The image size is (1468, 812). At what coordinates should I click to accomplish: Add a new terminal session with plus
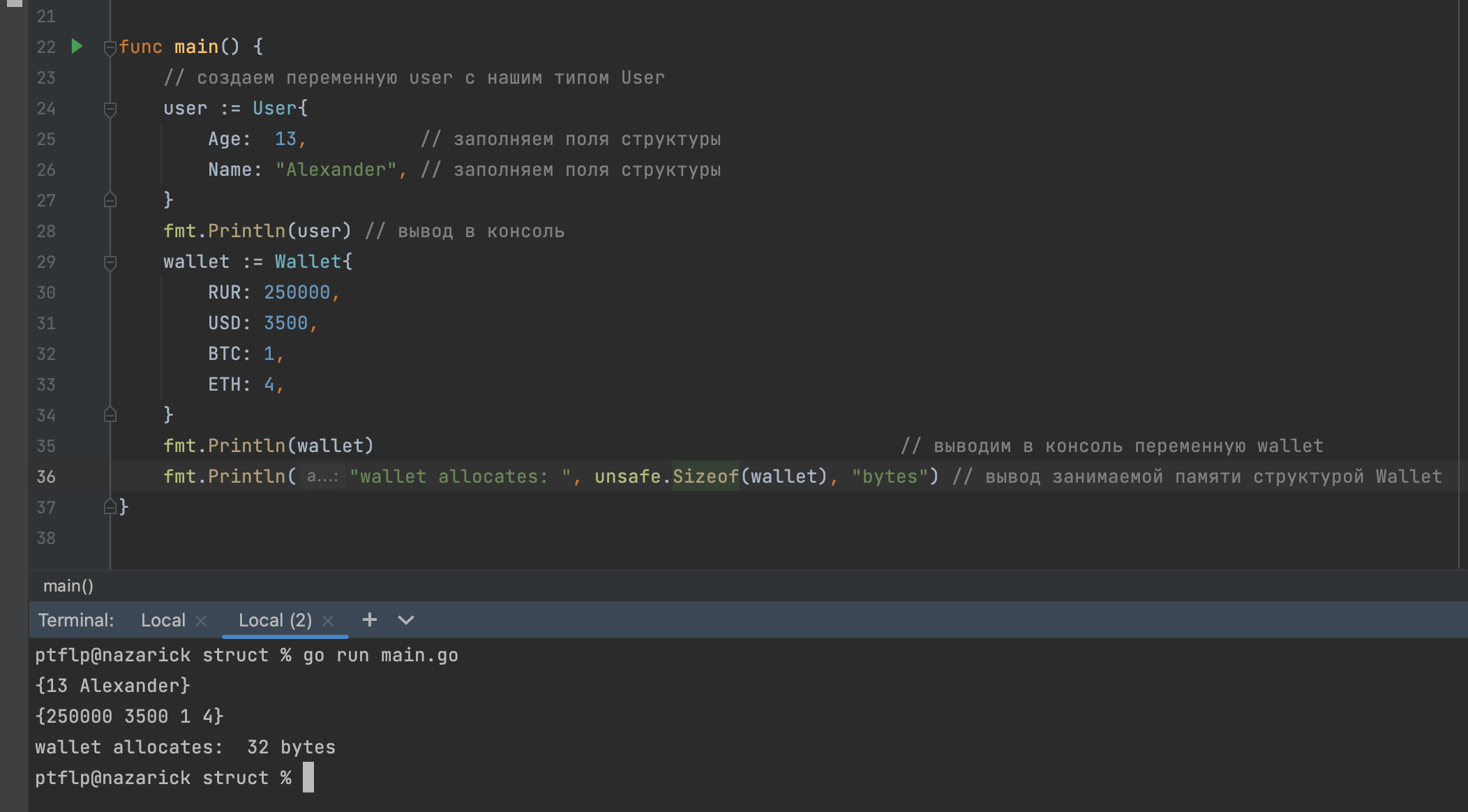click(x=370, y=619)
